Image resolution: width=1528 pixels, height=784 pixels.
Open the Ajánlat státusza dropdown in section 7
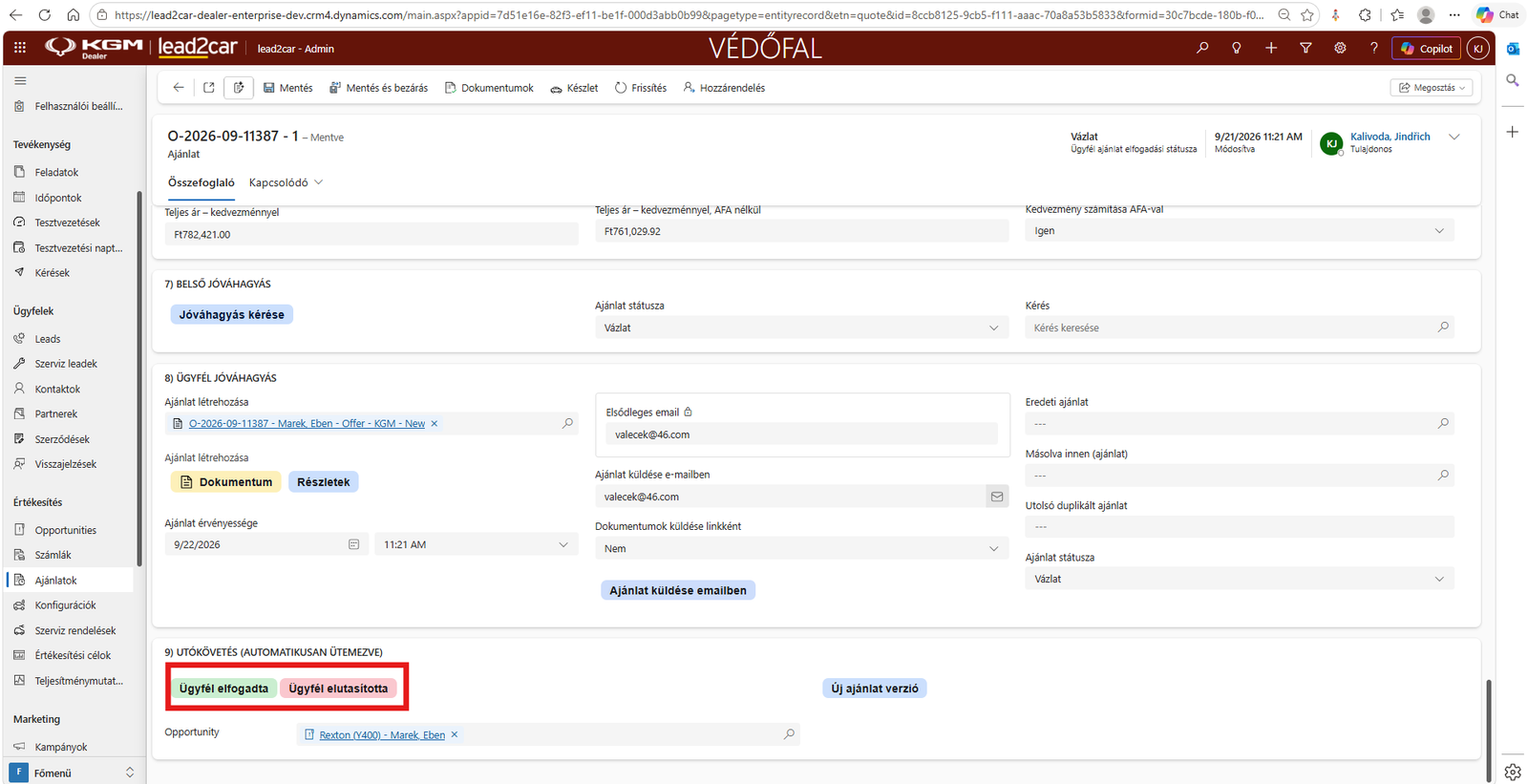[x=801, y=328]
